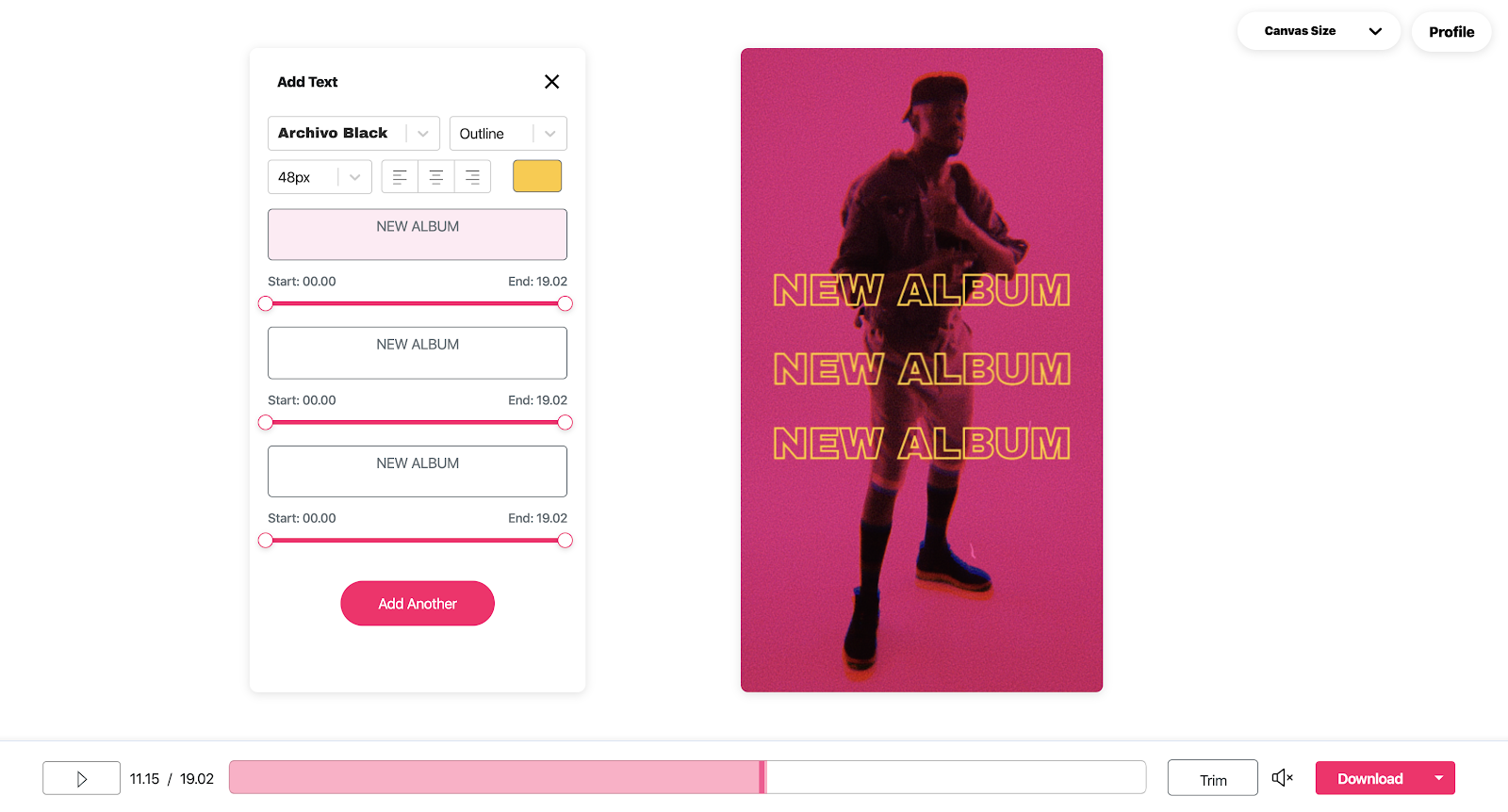Image resolution: width=1508 pixels, height=812 pixels.
Task: Expand the Outline style dropdown
Action: click(508, 134)
